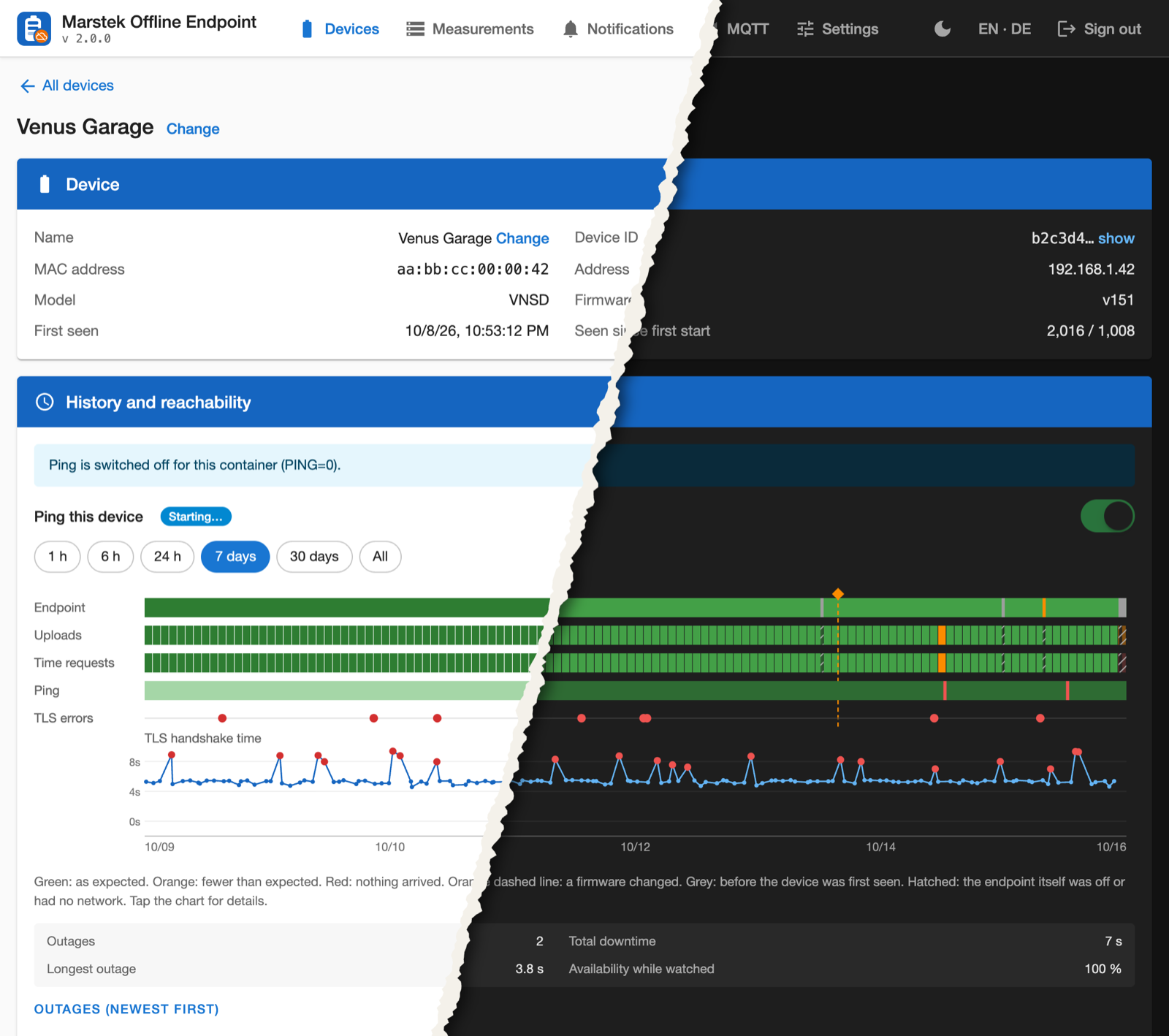Image resolution: width=1169 pixels, height=1036 pixels.
Task: Click the Ping status bar in chart
Action: point(635,690)
